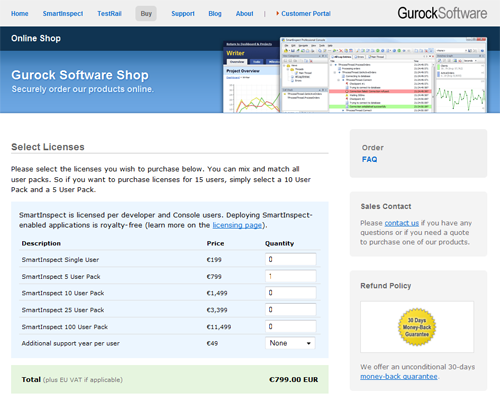The height and width of the screenshot is (401, 500).
Task: Focus the SmartInspect Single User quantity field
Action: click(x=291, y=259)
